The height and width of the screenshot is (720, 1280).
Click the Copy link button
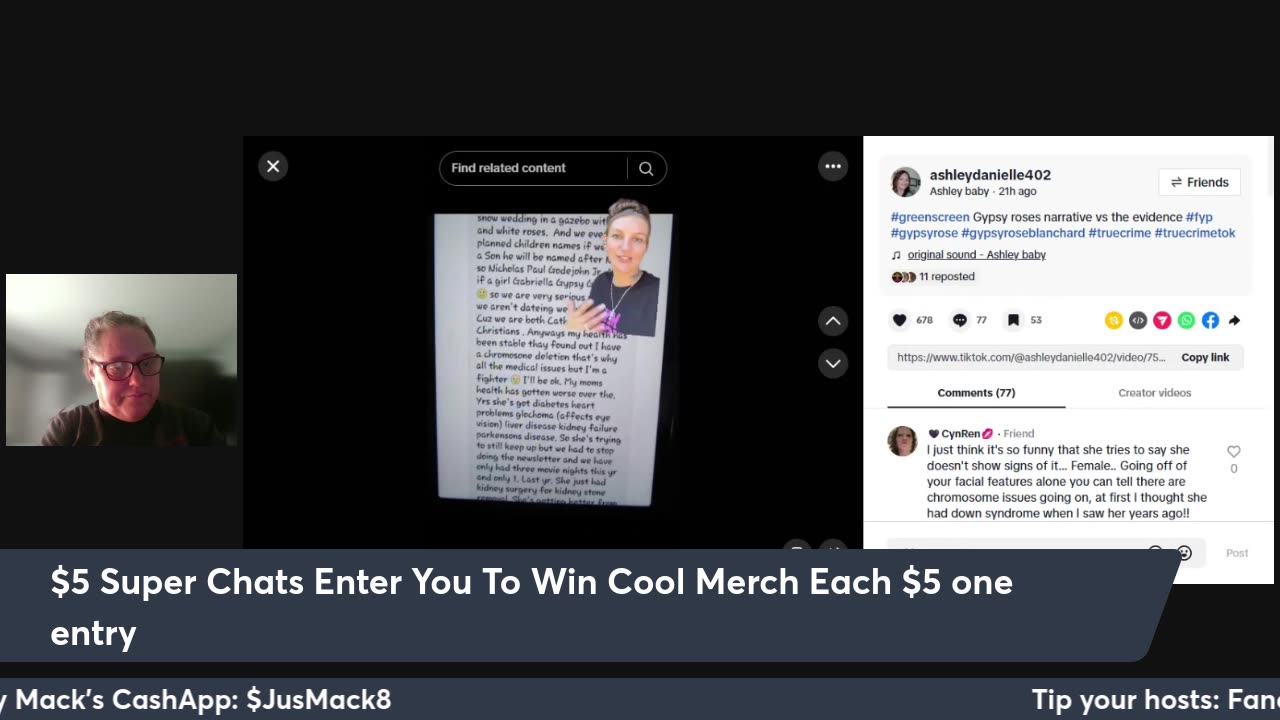[x=1205, y=357]
